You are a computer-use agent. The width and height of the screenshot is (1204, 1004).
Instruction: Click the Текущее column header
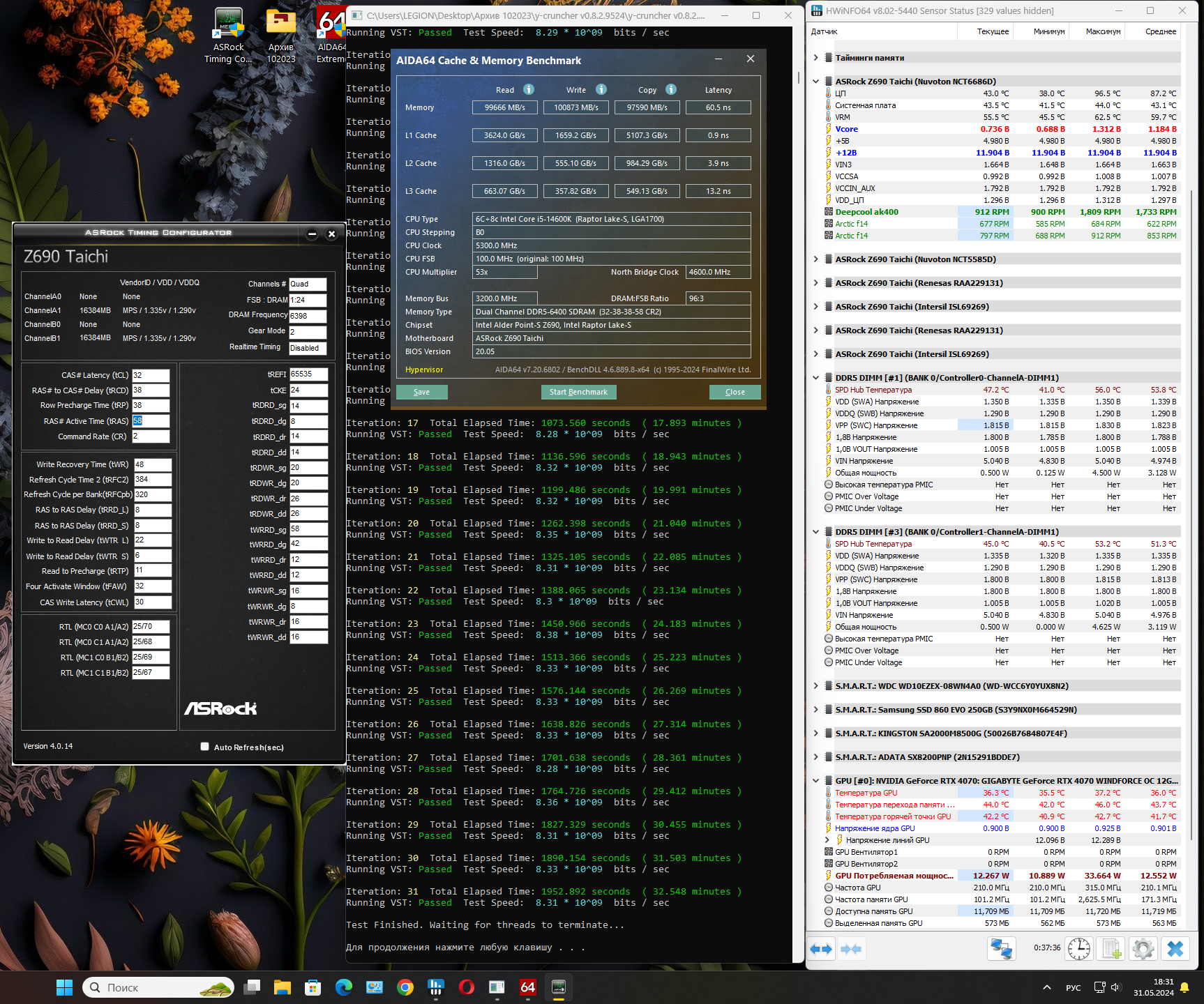coord(985,31)
